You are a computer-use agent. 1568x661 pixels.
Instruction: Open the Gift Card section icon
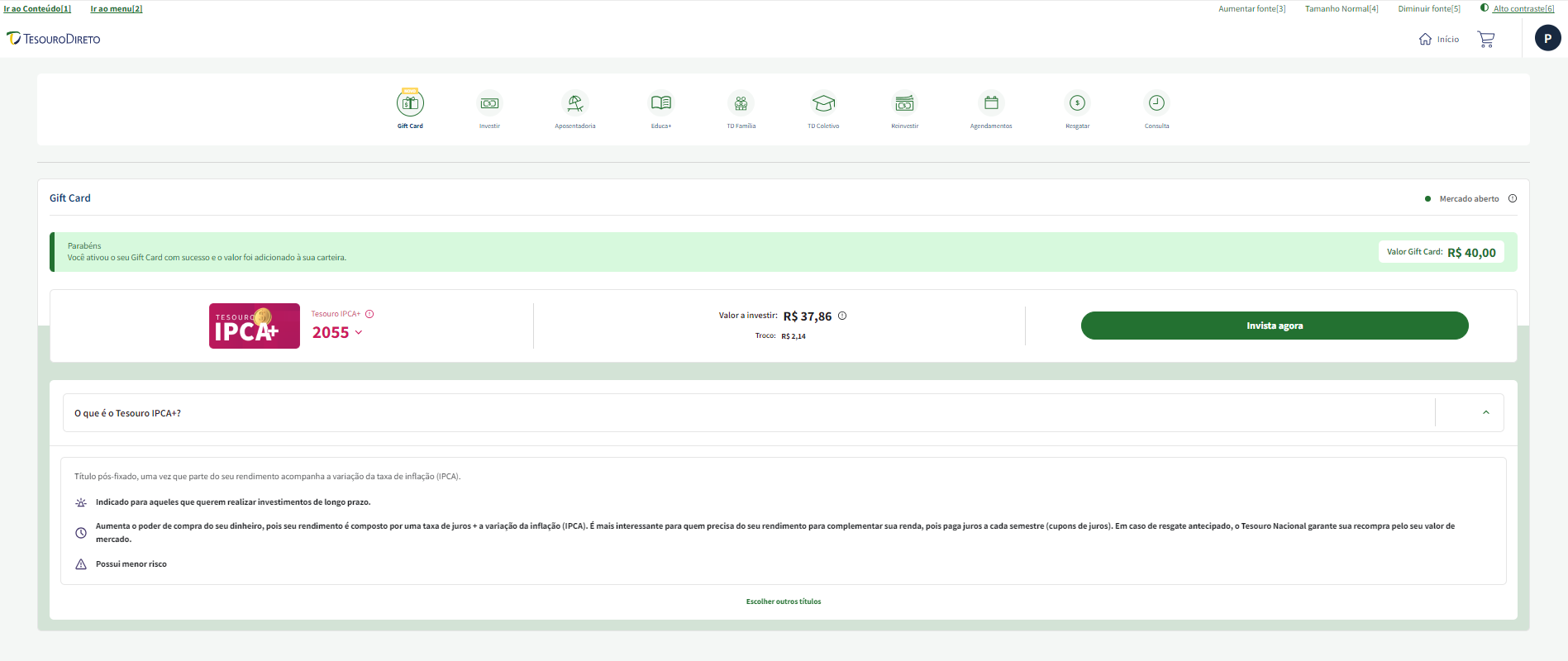click(410, 103)
